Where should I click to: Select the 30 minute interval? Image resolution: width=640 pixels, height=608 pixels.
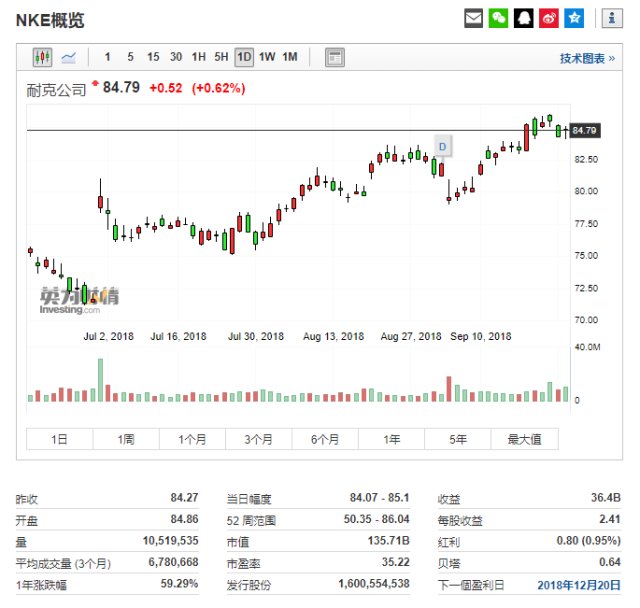pos(176,57)
